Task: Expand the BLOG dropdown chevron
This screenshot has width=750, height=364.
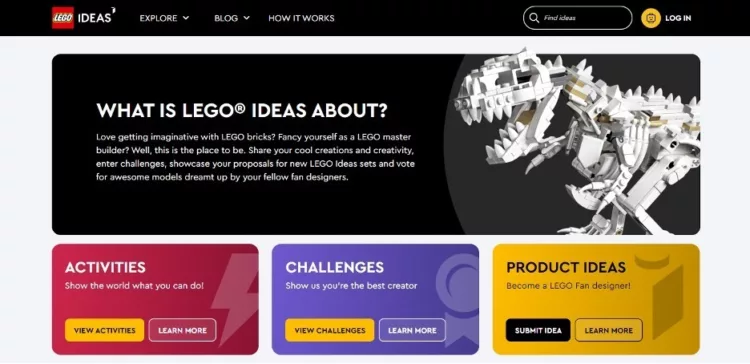Action: click(246, 18)
